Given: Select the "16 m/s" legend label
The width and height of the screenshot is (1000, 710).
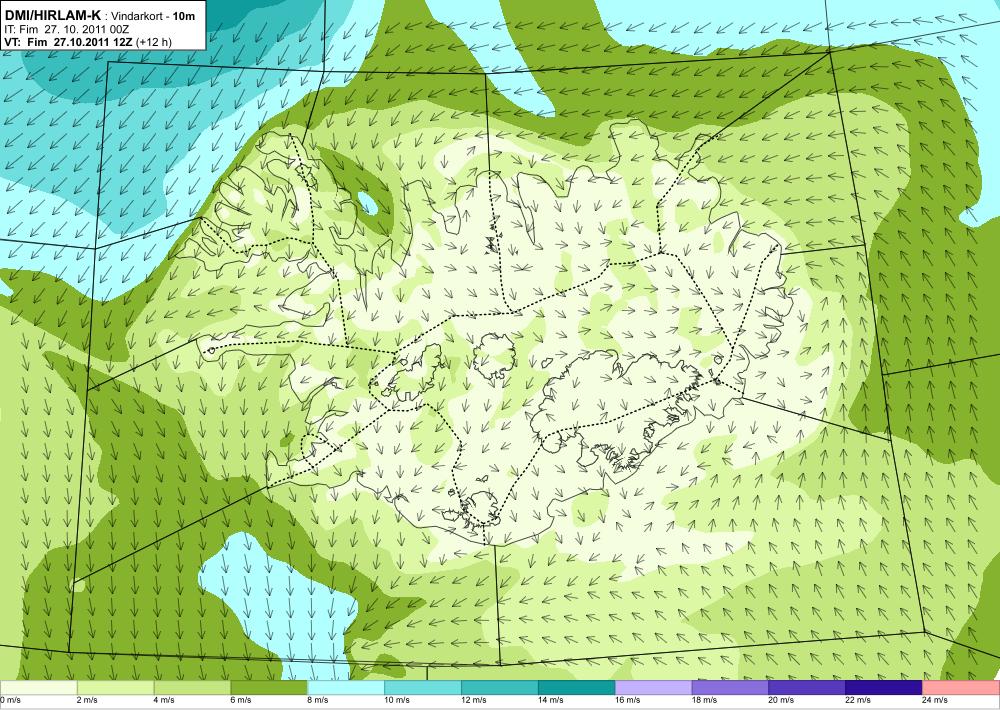Looking at the screenshot, I should click(628, 700).
